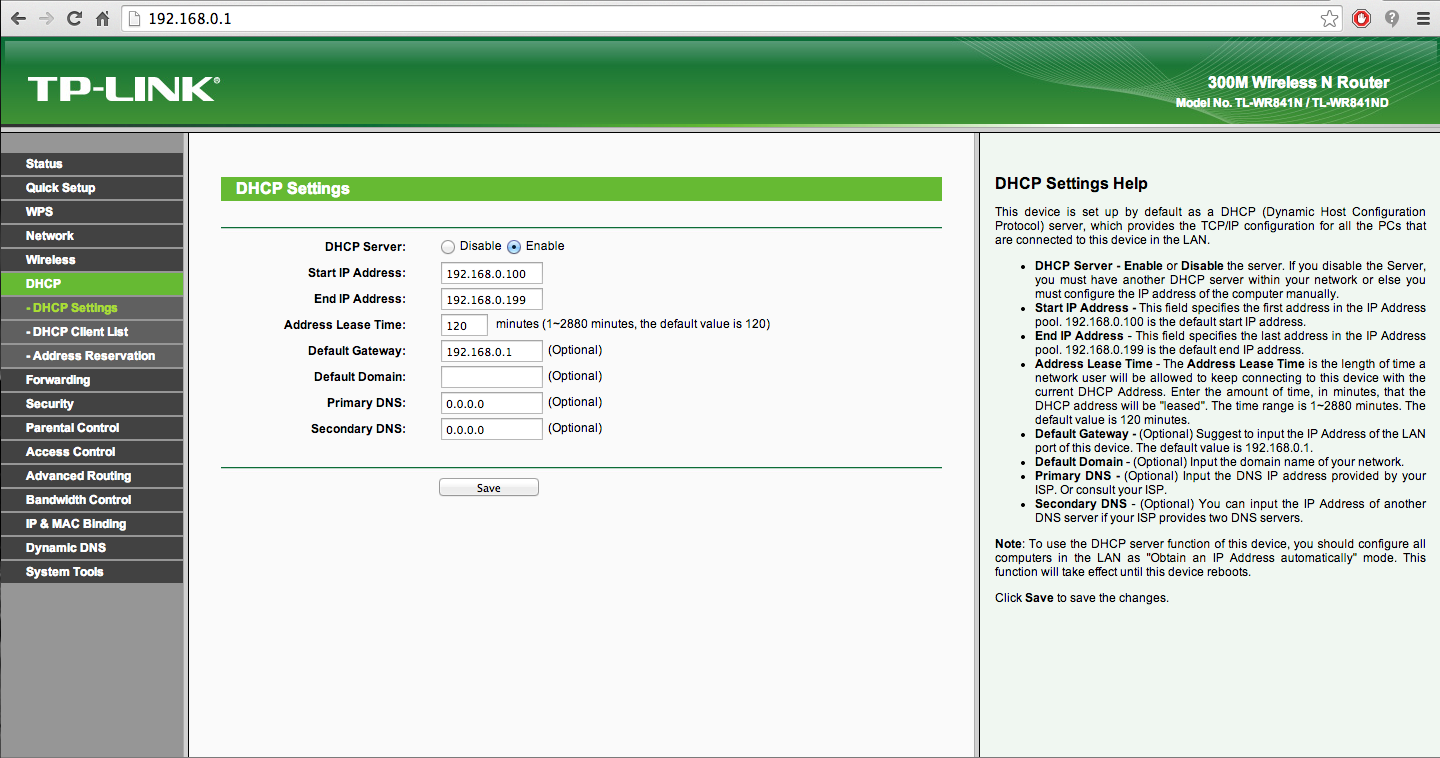1440x758 pixels.
Task: Expand the Security menu
Action: coord(92,404)
